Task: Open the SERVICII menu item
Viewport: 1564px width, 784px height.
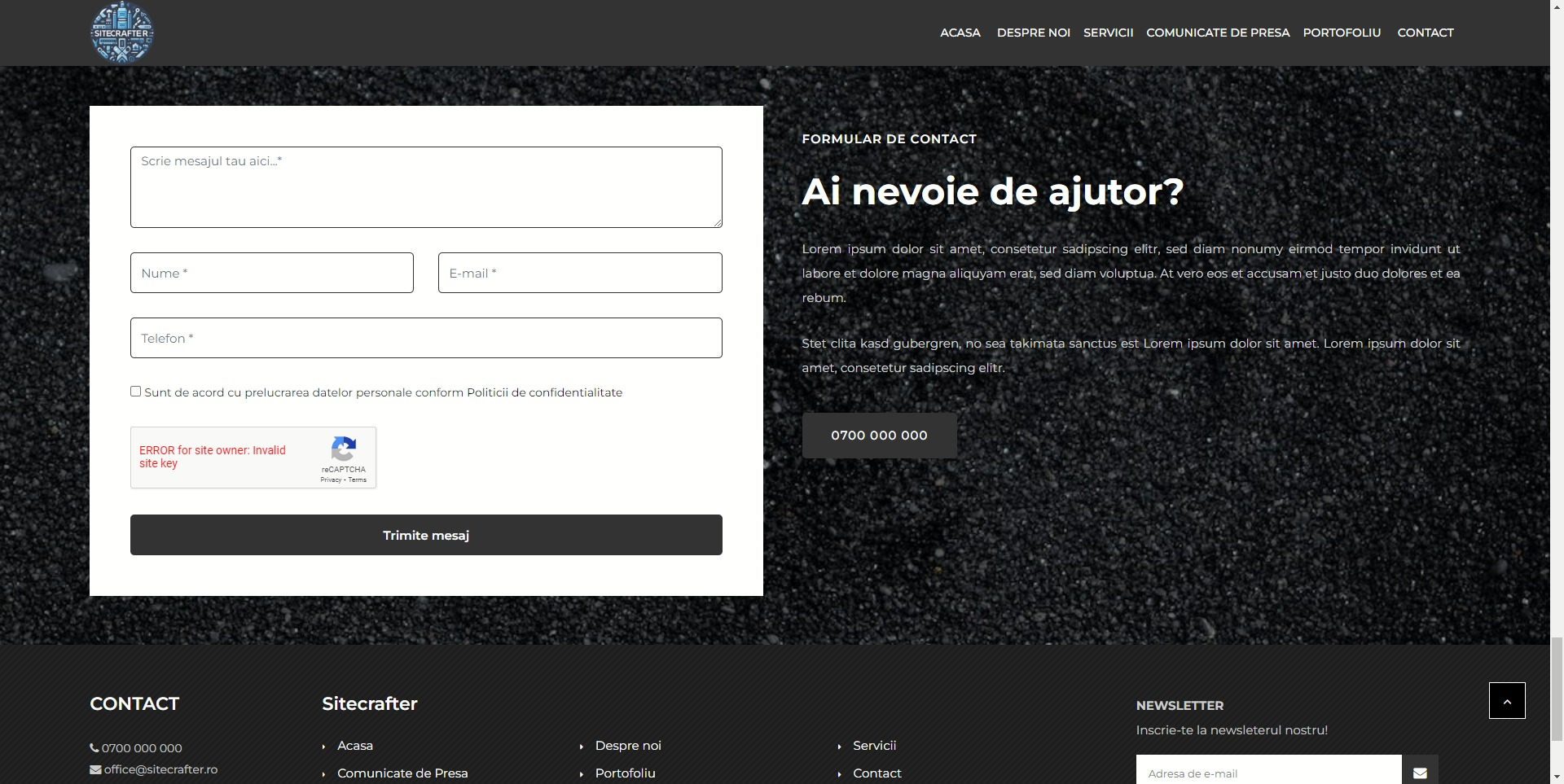Action: (x=1108, y=33)
